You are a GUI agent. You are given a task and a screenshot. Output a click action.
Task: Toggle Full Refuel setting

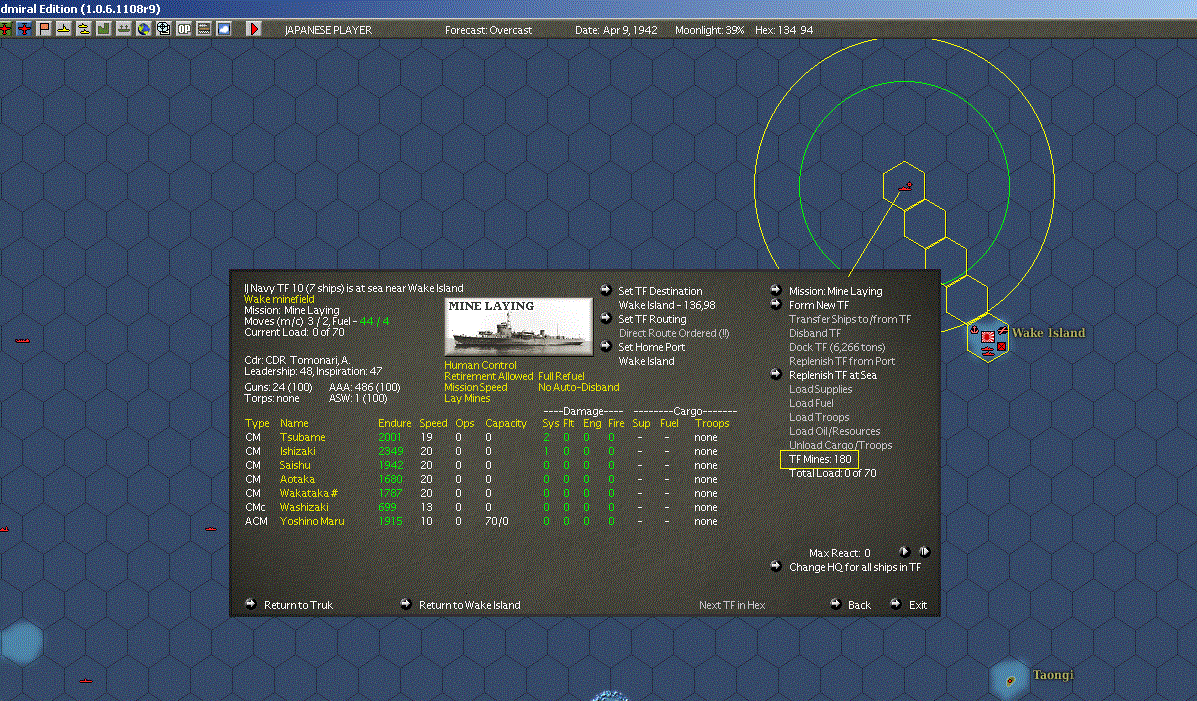pos(561,376)
